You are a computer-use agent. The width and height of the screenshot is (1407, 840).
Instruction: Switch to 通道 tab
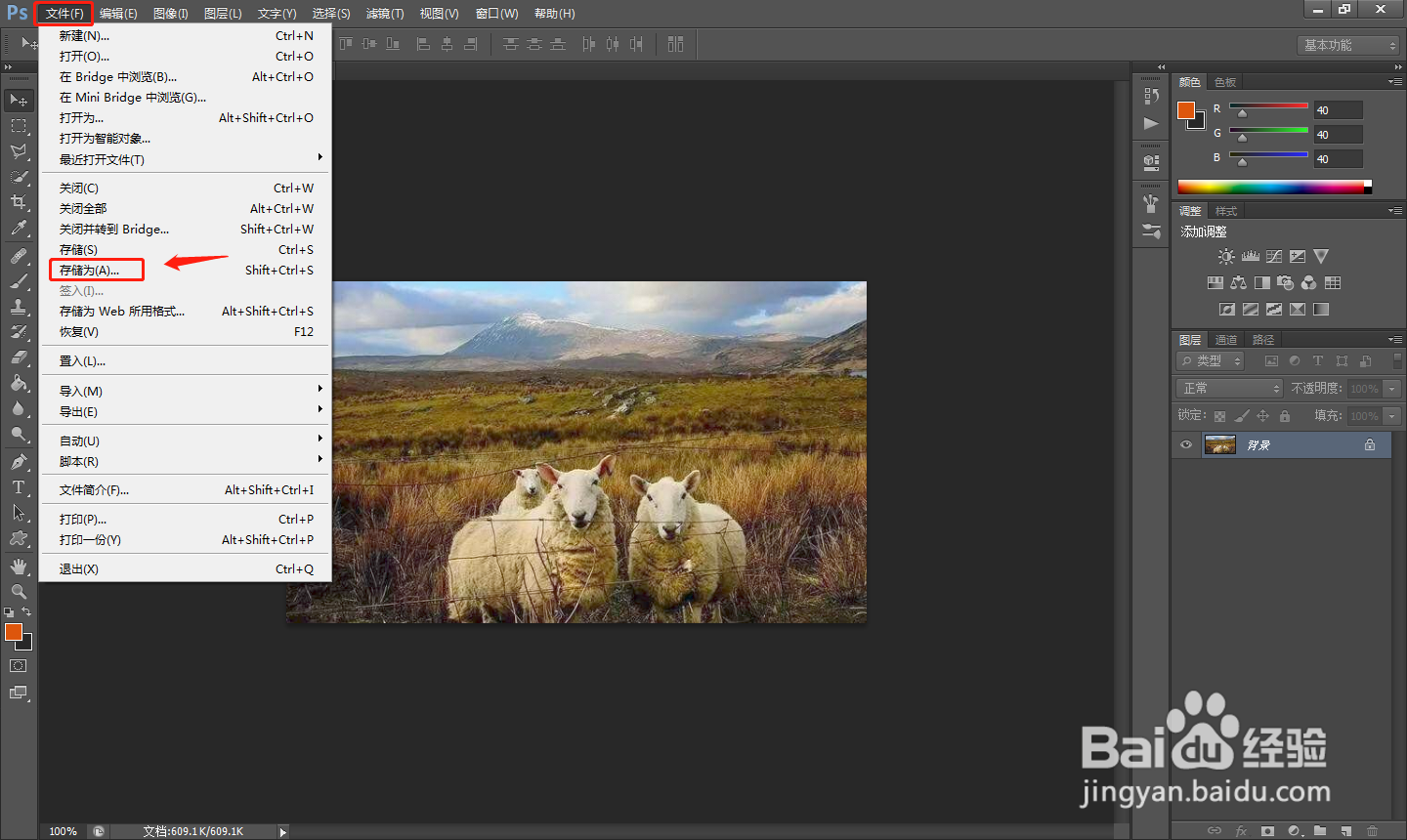1226,340
